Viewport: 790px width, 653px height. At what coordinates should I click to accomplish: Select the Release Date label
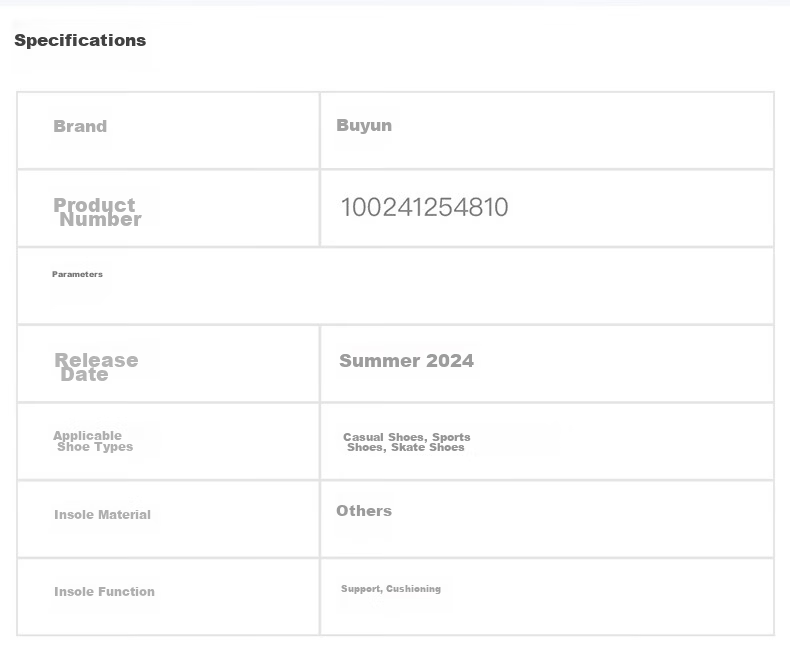point(96,367)
